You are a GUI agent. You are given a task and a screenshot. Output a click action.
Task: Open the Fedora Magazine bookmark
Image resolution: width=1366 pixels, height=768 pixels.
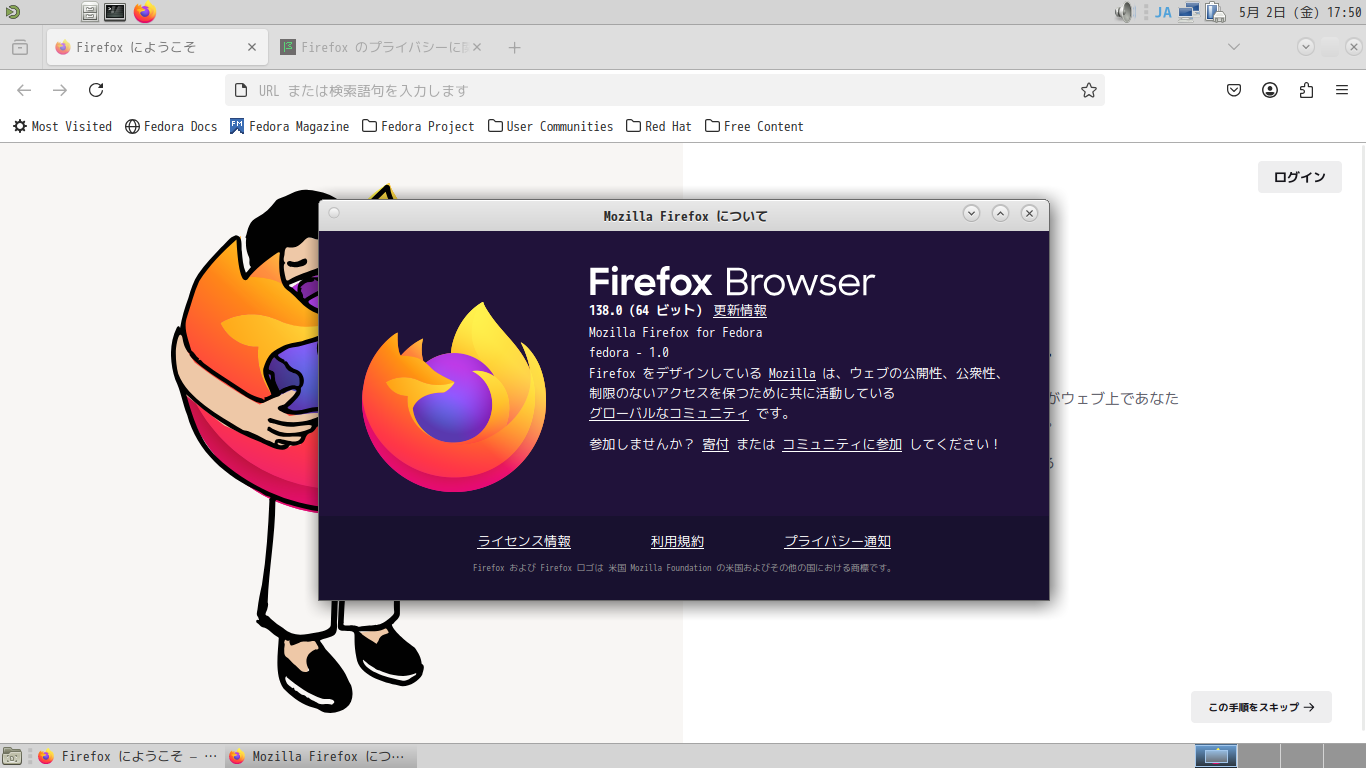[289, 126]
